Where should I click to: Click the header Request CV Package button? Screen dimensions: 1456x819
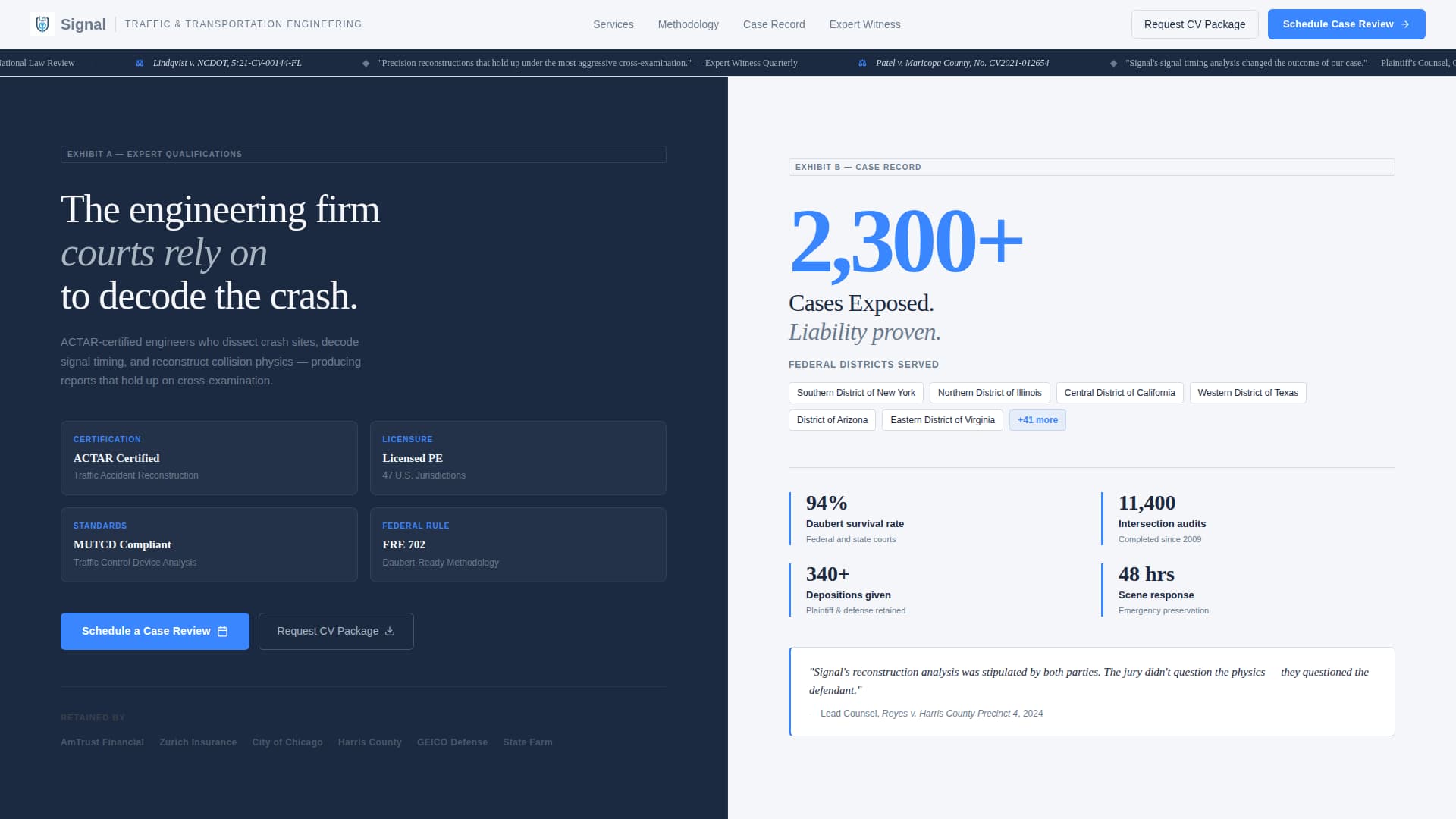tap(1194, 24)
